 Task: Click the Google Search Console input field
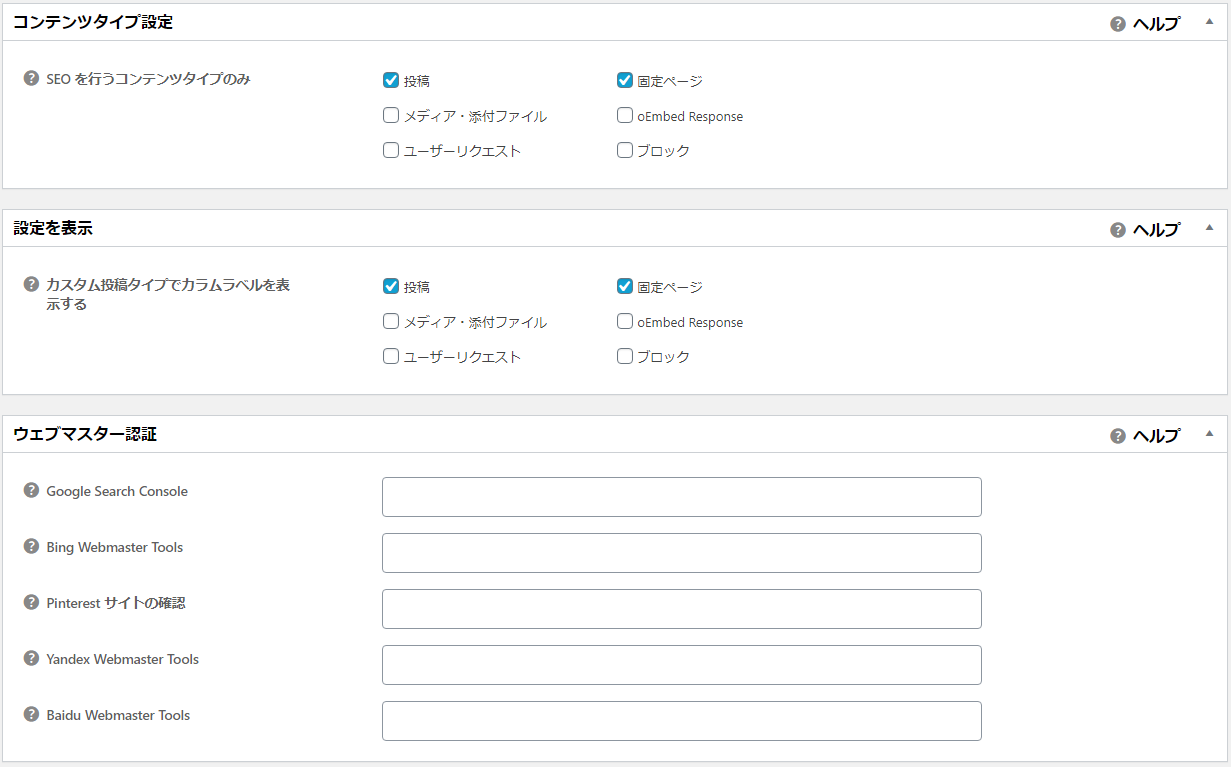coord(681,497)
